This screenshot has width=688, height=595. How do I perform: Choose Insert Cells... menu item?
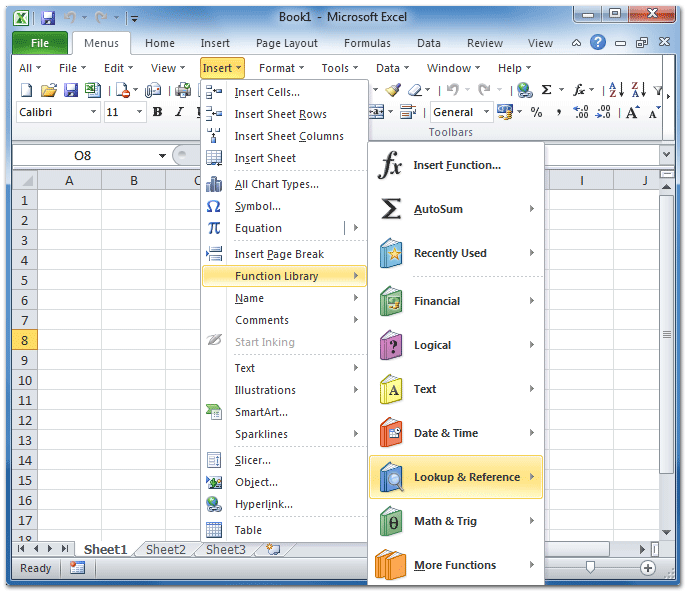284,92
